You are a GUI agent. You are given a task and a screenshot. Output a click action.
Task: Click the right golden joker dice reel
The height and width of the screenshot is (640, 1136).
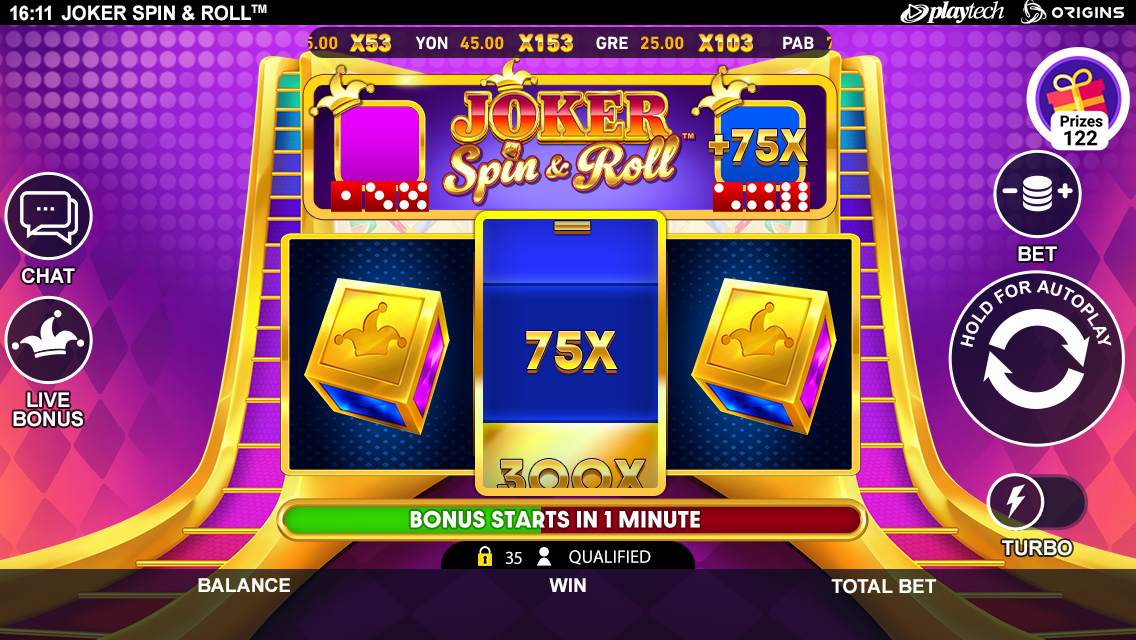coord(759,353)
